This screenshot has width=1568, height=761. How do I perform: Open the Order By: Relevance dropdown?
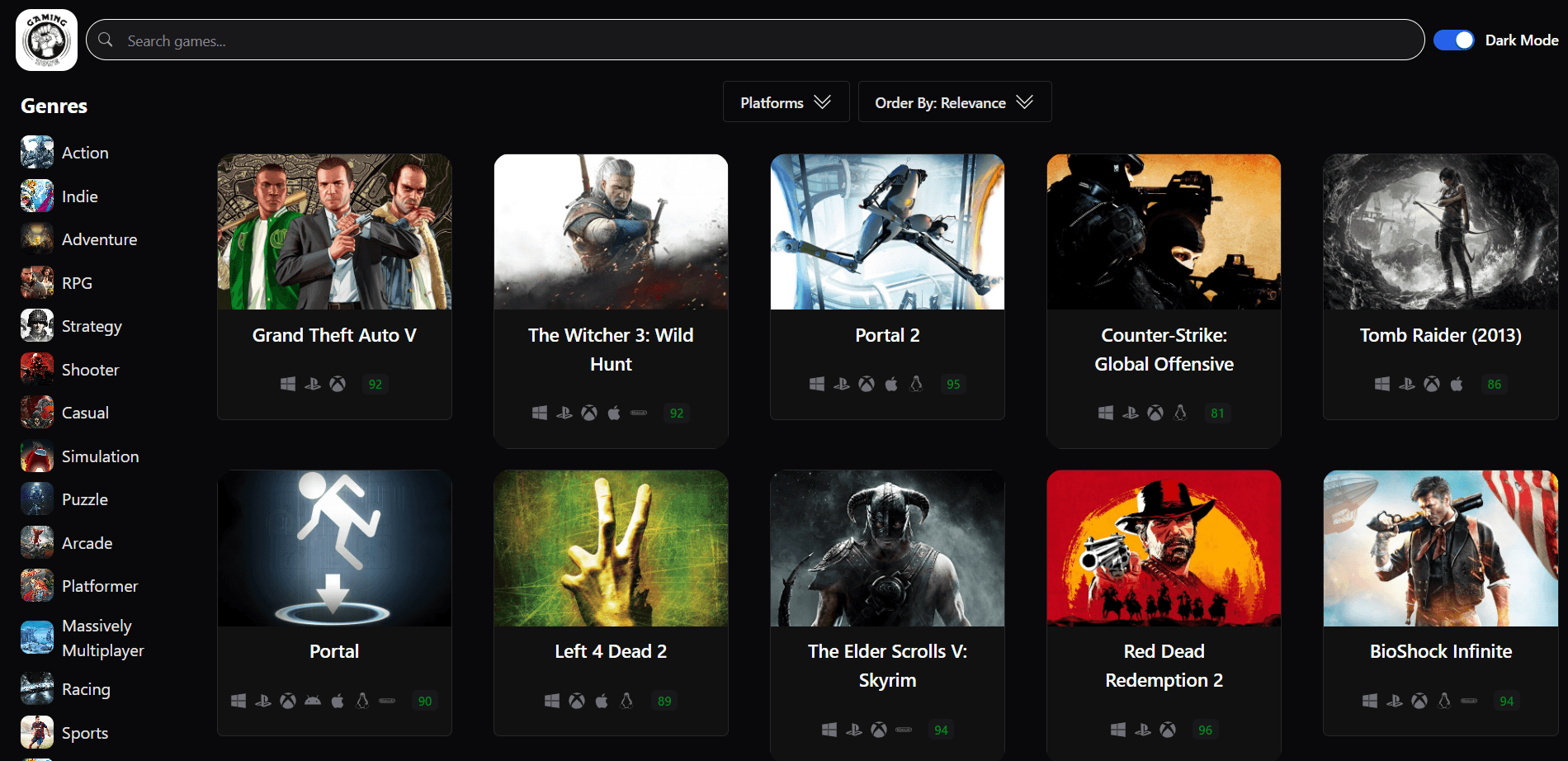pyautogui.click(x=954, y=102)
